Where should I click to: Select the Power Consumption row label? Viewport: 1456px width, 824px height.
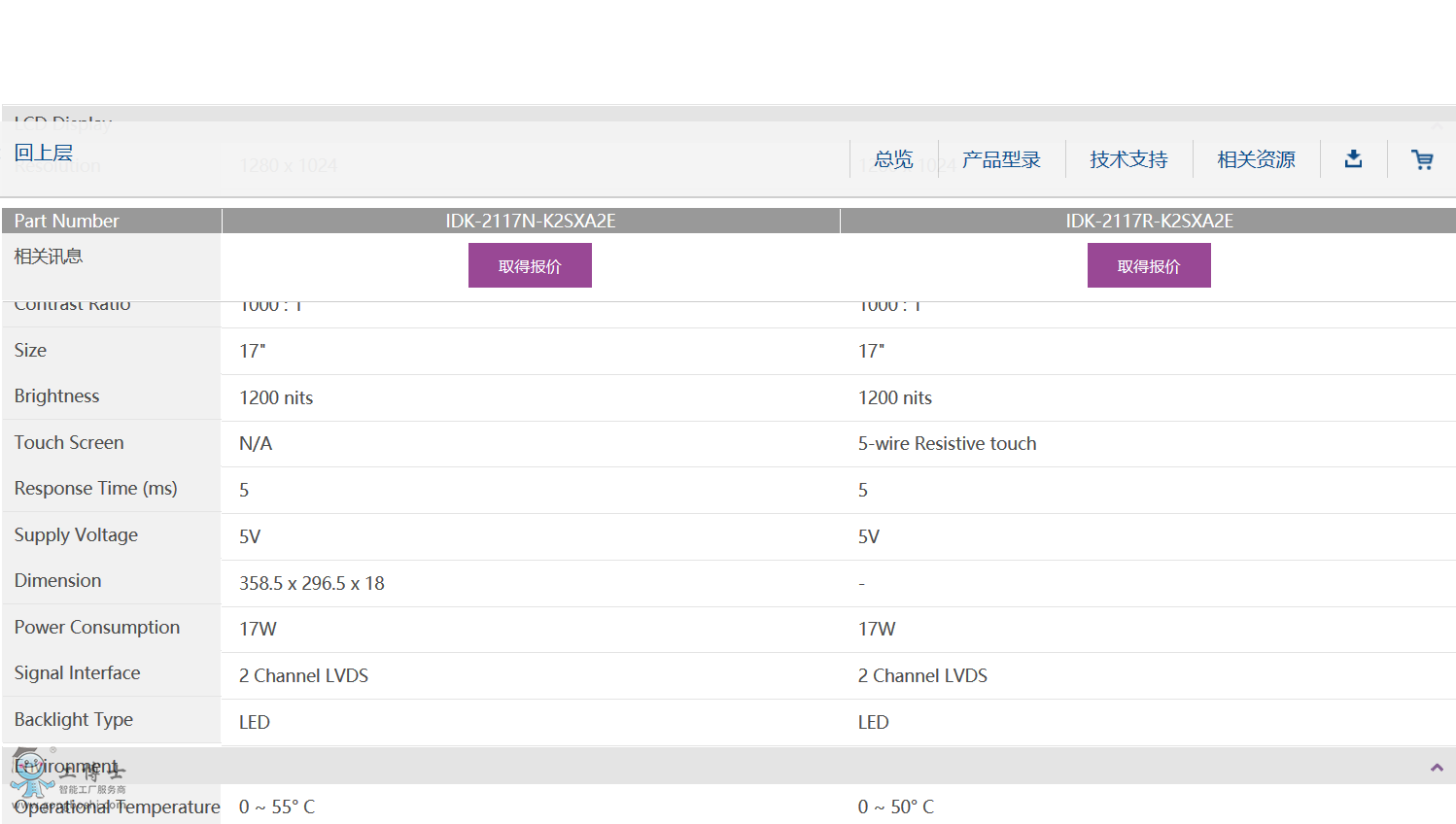pyautogui.click(x=97, y=628)
